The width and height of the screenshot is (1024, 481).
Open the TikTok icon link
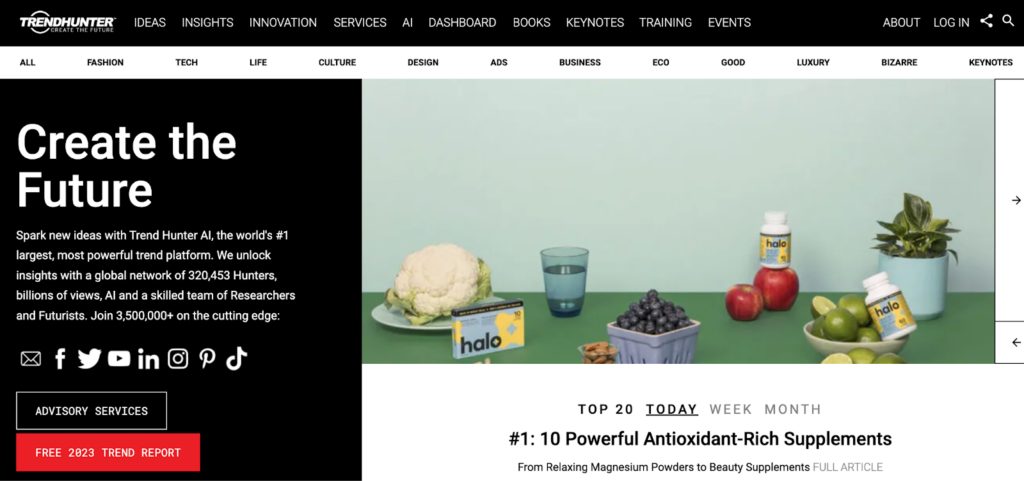point(236,358)
